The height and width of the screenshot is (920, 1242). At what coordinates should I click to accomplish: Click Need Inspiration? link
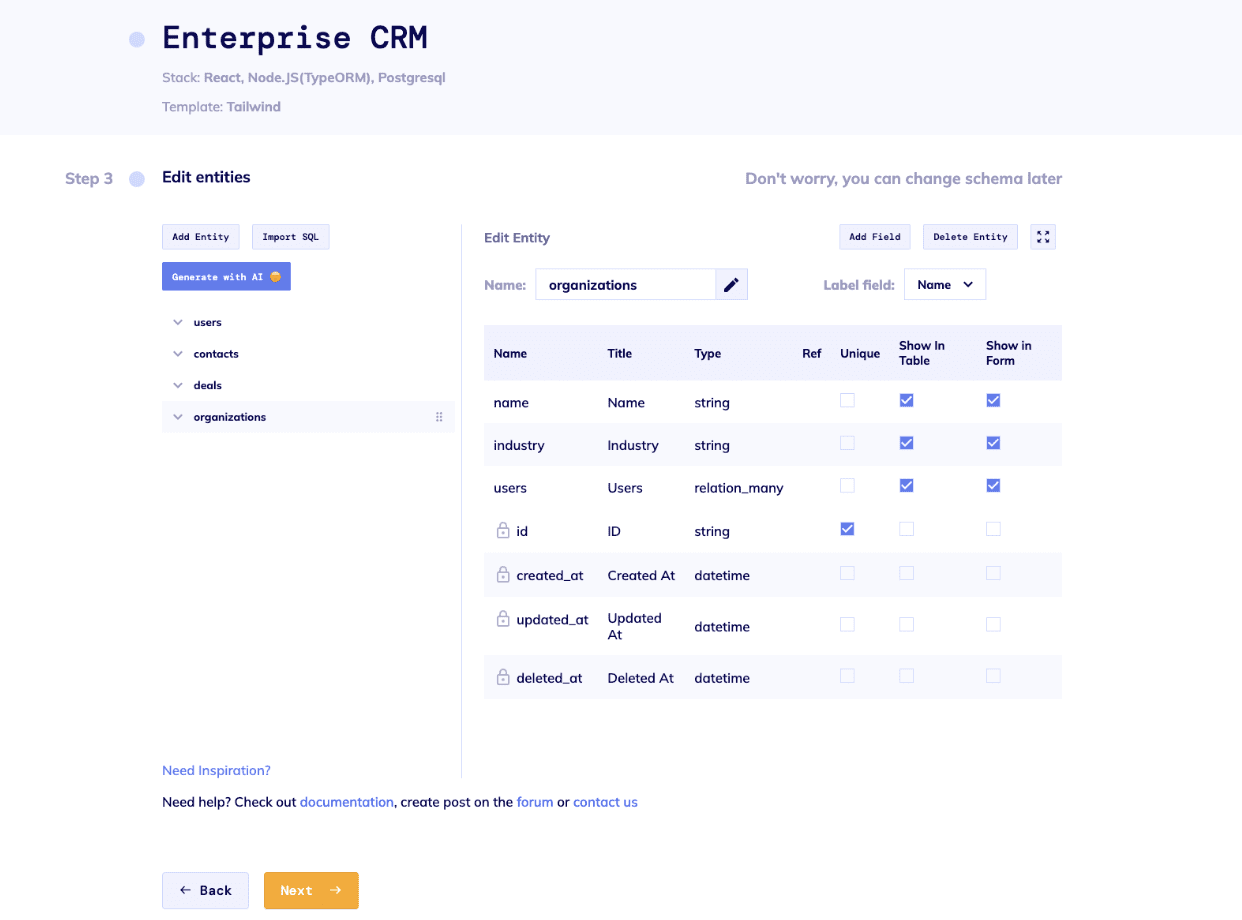[x=216, y=770]
